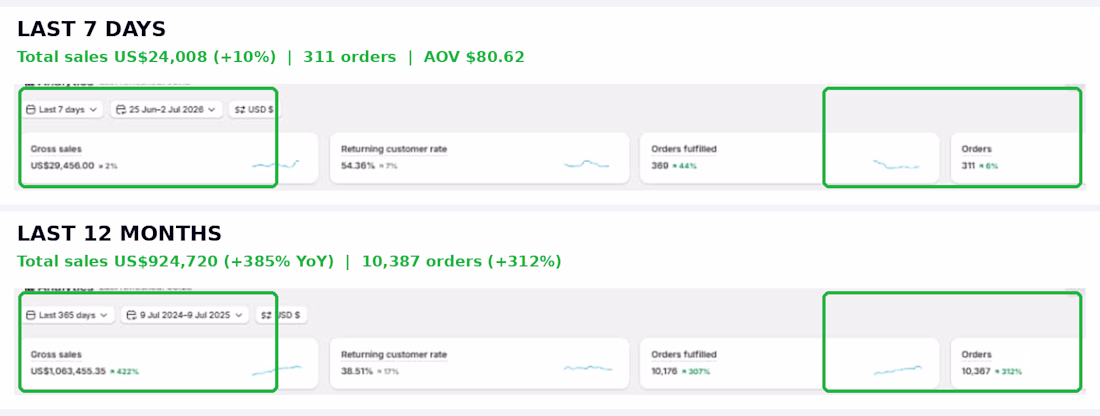This screenshot has height=416, width=1100.
Task: Open Returning customer rate card showing 54.36%
Action: 479,158
